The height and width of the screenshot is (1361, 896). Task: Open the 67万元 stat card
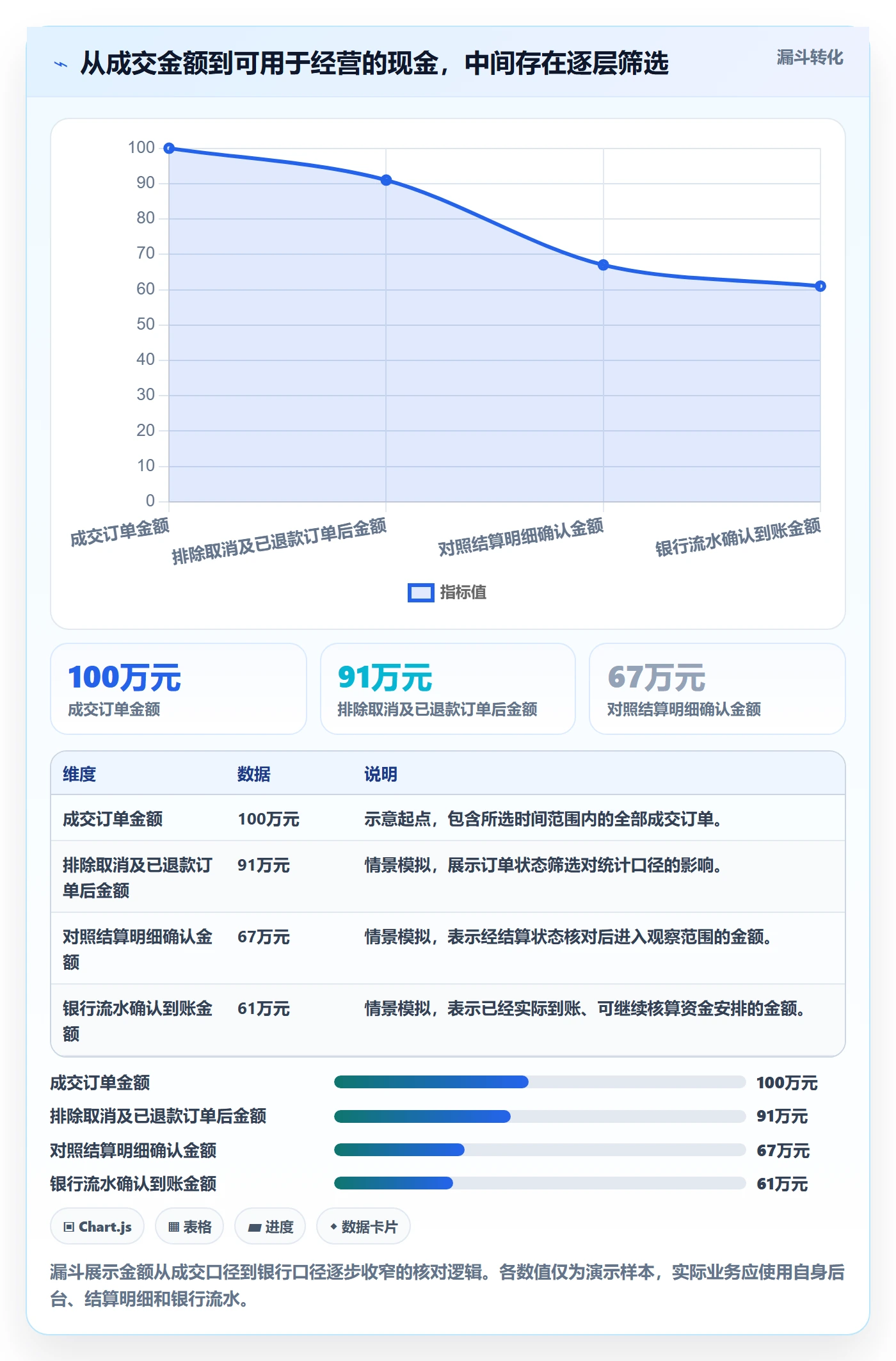point(717,689)
